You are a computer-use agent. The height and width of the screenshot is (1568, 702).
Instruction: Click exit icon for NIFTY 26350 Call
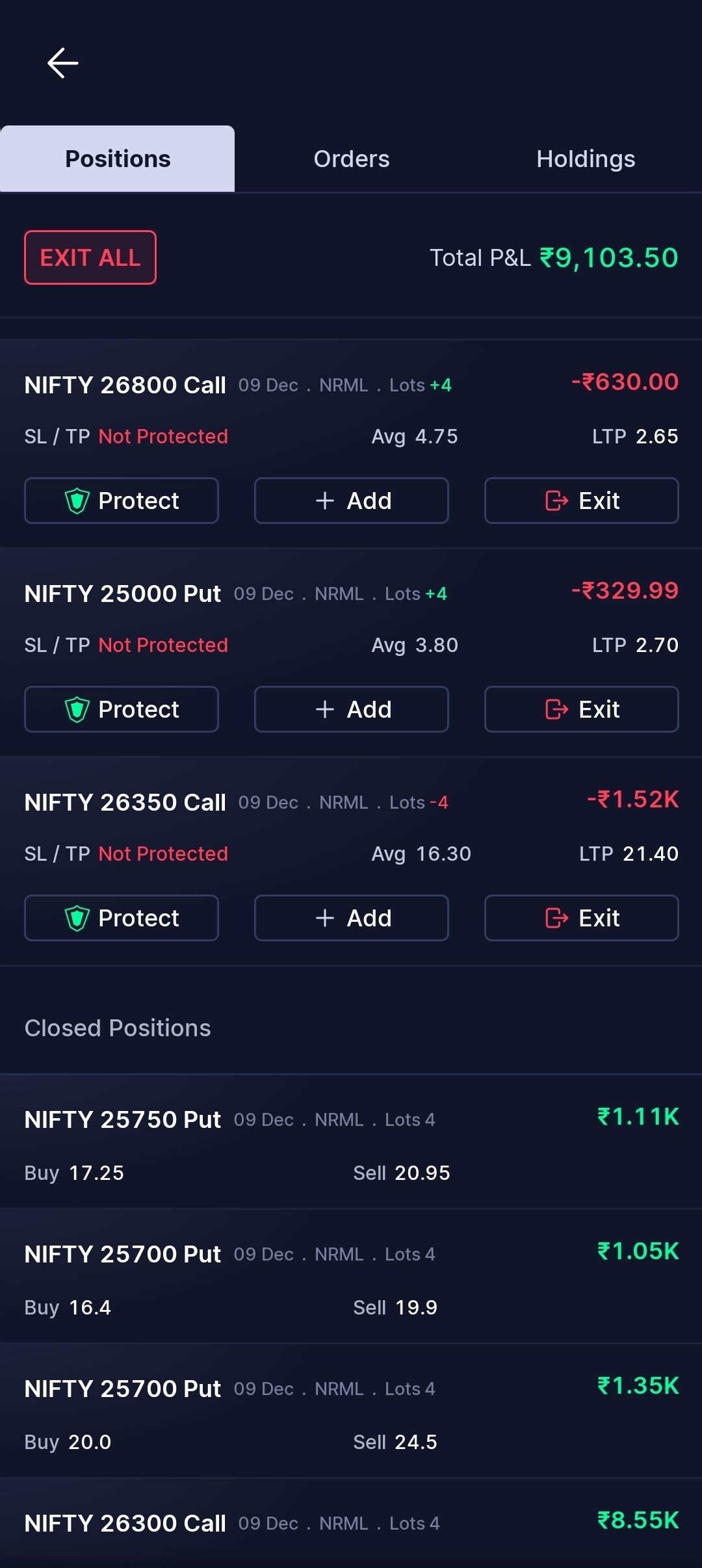tap(556, 918)
